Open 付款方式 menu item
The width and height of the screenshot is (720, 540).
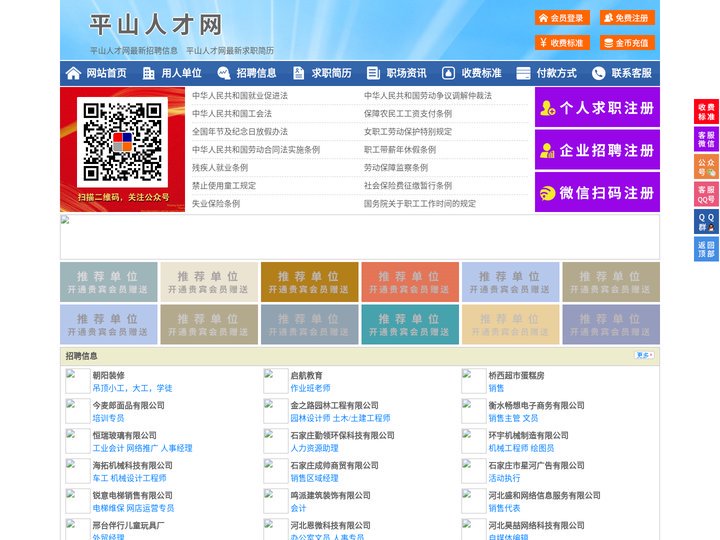click(557, 73)
